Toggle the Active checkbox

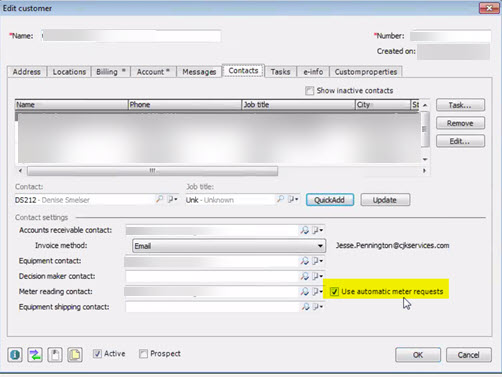(97, 354)
